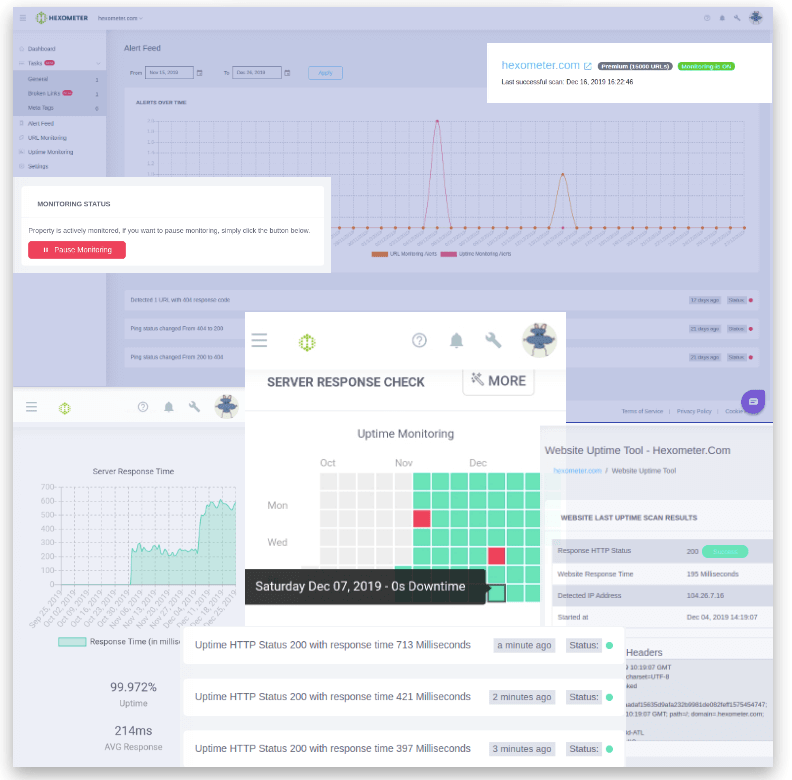Open Privacy Policy footer link
This screenshot has height=780, width=792.
tap(694, 411)
